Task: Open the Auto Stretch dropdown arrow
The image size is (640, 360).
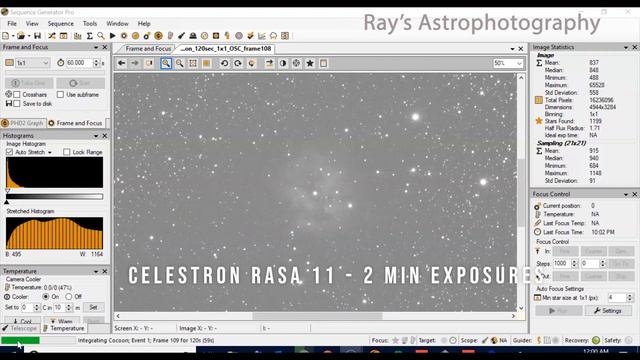Action: 50,152
